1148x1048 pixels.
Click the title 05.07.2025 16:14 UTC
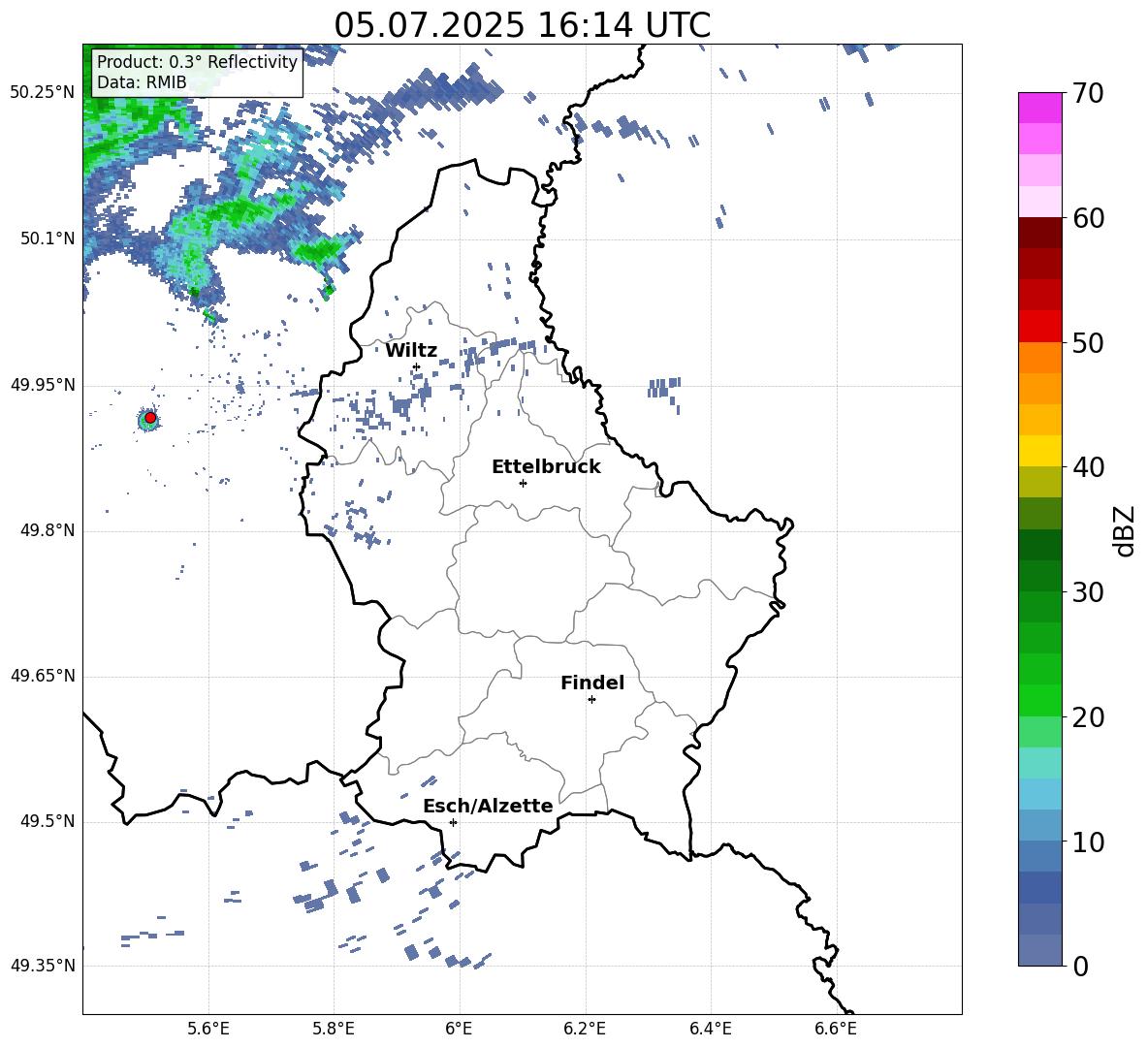pos(522,25)
